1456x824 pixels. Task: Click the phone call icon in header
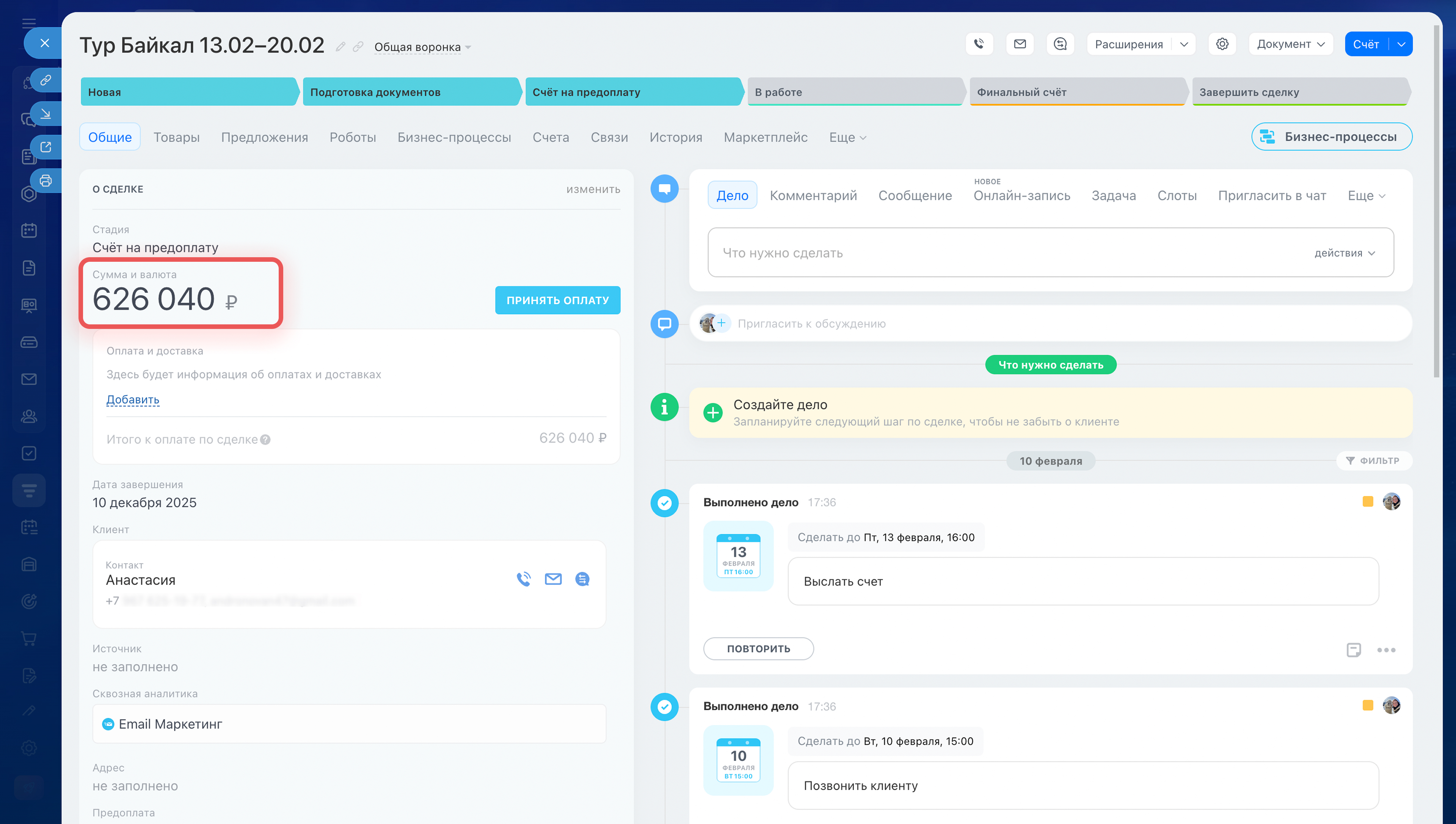[979, 44]
